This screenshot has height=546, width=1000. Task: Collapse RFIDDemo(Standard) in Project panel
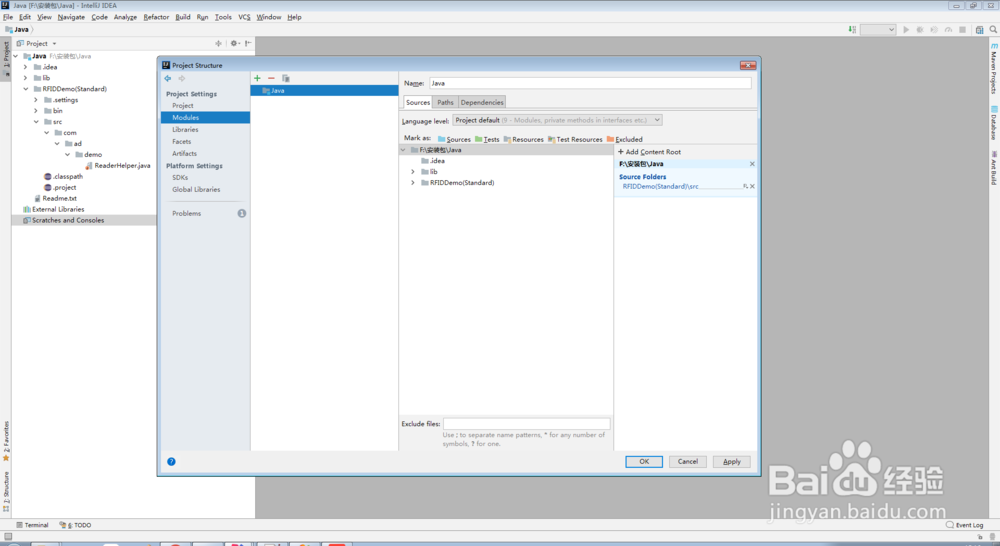click(x=26, y=89)
